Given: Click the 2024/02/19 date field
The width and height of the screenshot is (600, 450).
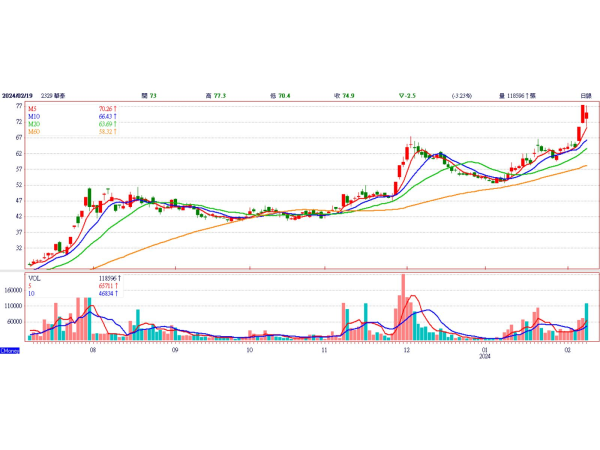Looking at the screenshot, I should (18, 94).
